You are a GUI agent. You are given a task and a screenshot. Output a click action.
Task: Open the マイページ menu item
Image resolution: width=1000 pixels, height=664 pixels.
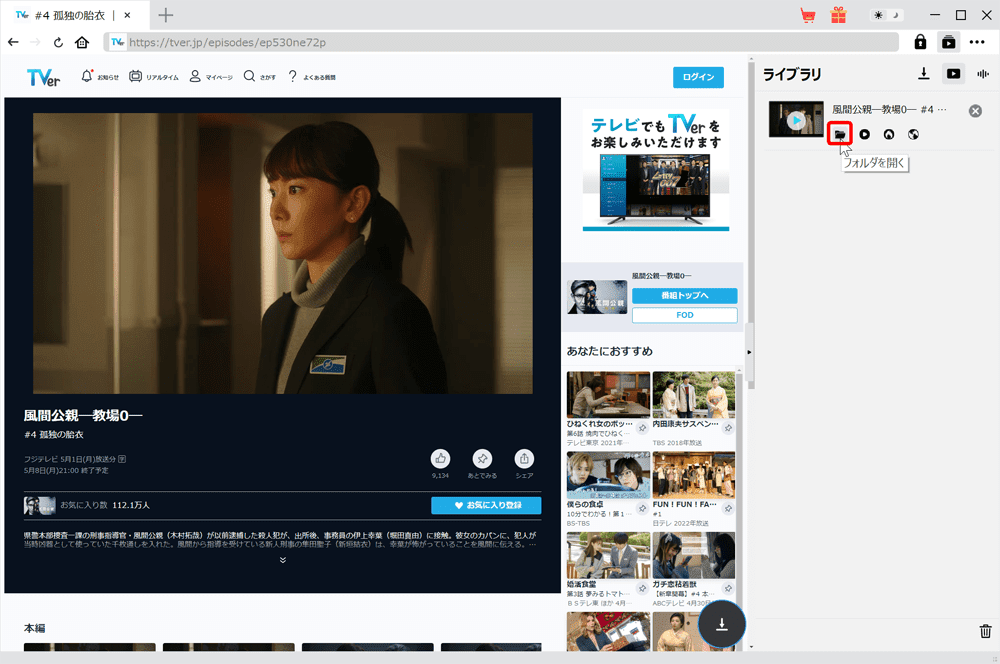tap(211, 77)
